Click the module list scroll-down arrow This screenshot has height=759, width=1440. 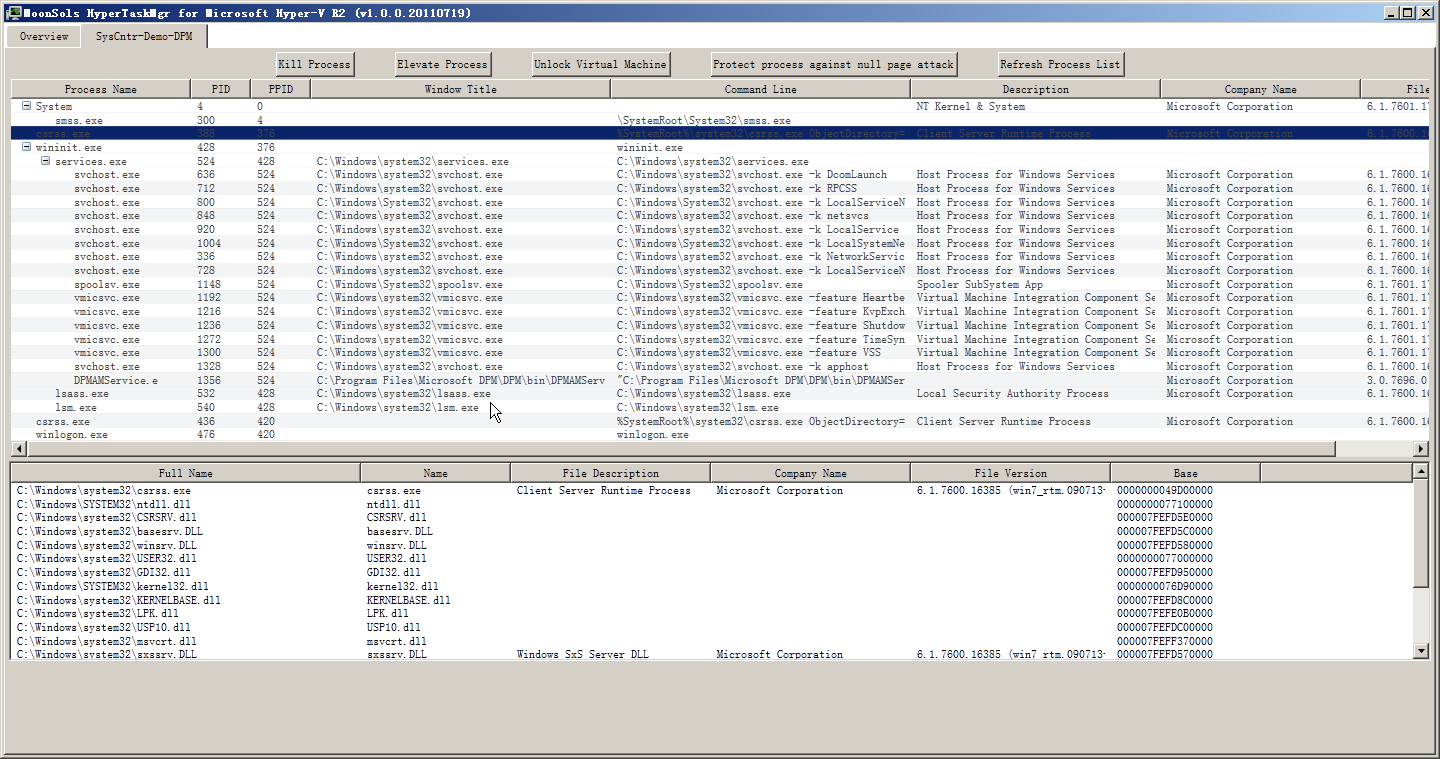tap(1421, 651)
